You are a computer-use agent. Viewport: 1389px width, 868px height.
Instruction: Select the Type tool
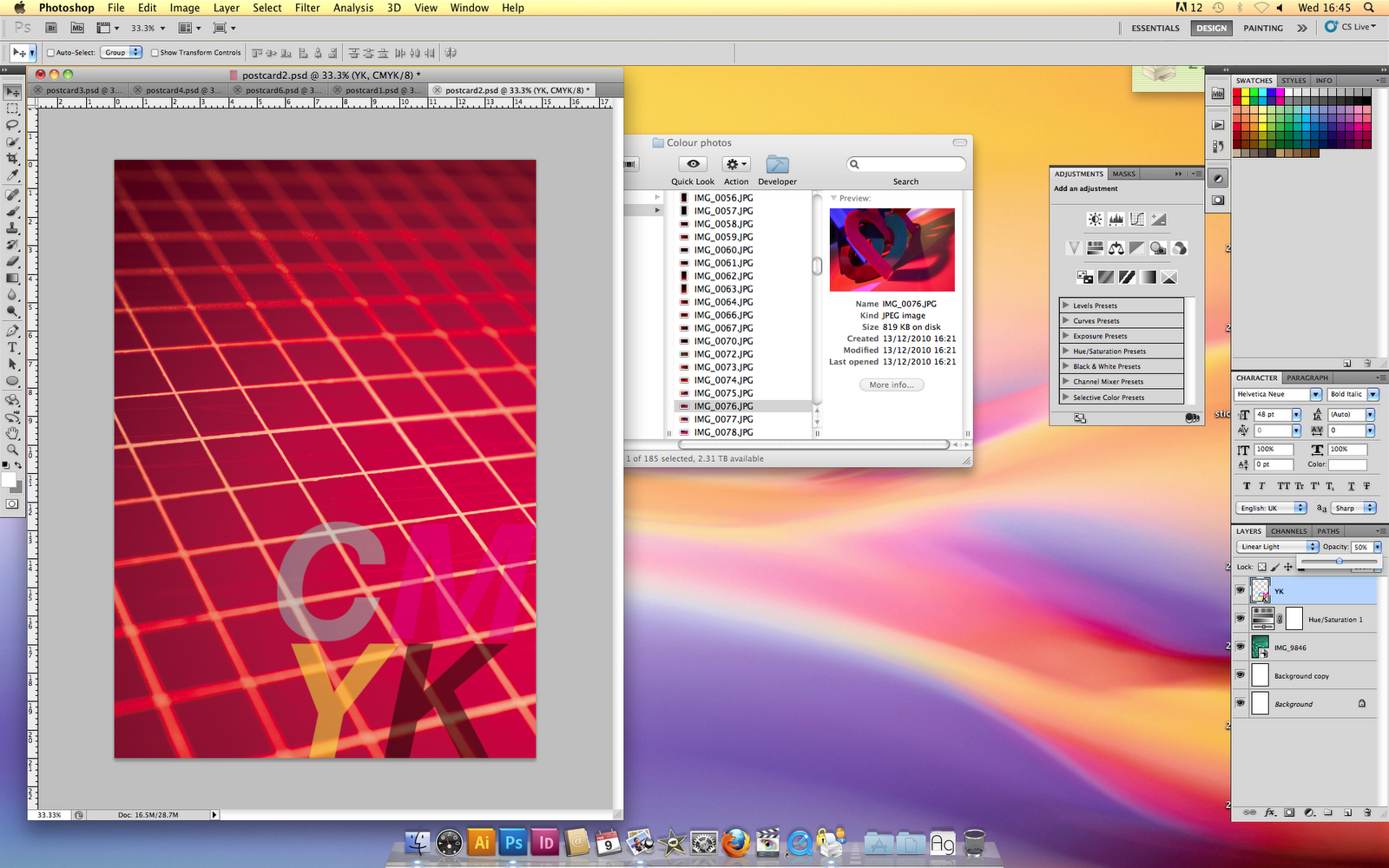(x=12, y=347)
